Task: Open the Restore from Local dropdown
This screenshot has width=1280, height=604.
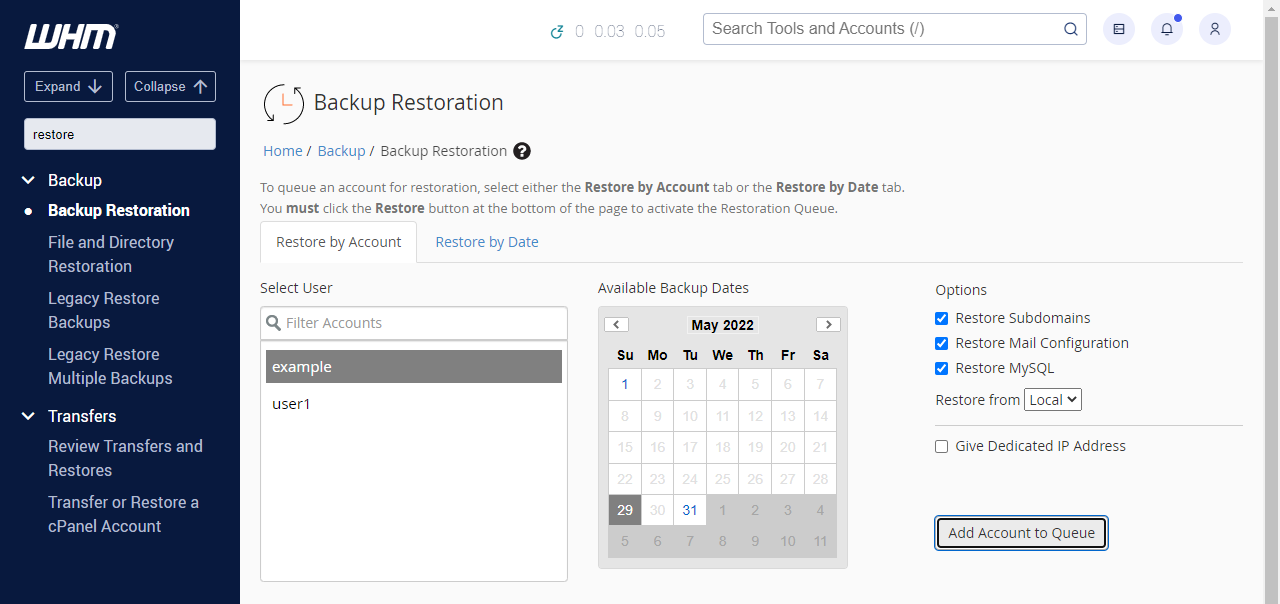Action: tap(1052, 399)
